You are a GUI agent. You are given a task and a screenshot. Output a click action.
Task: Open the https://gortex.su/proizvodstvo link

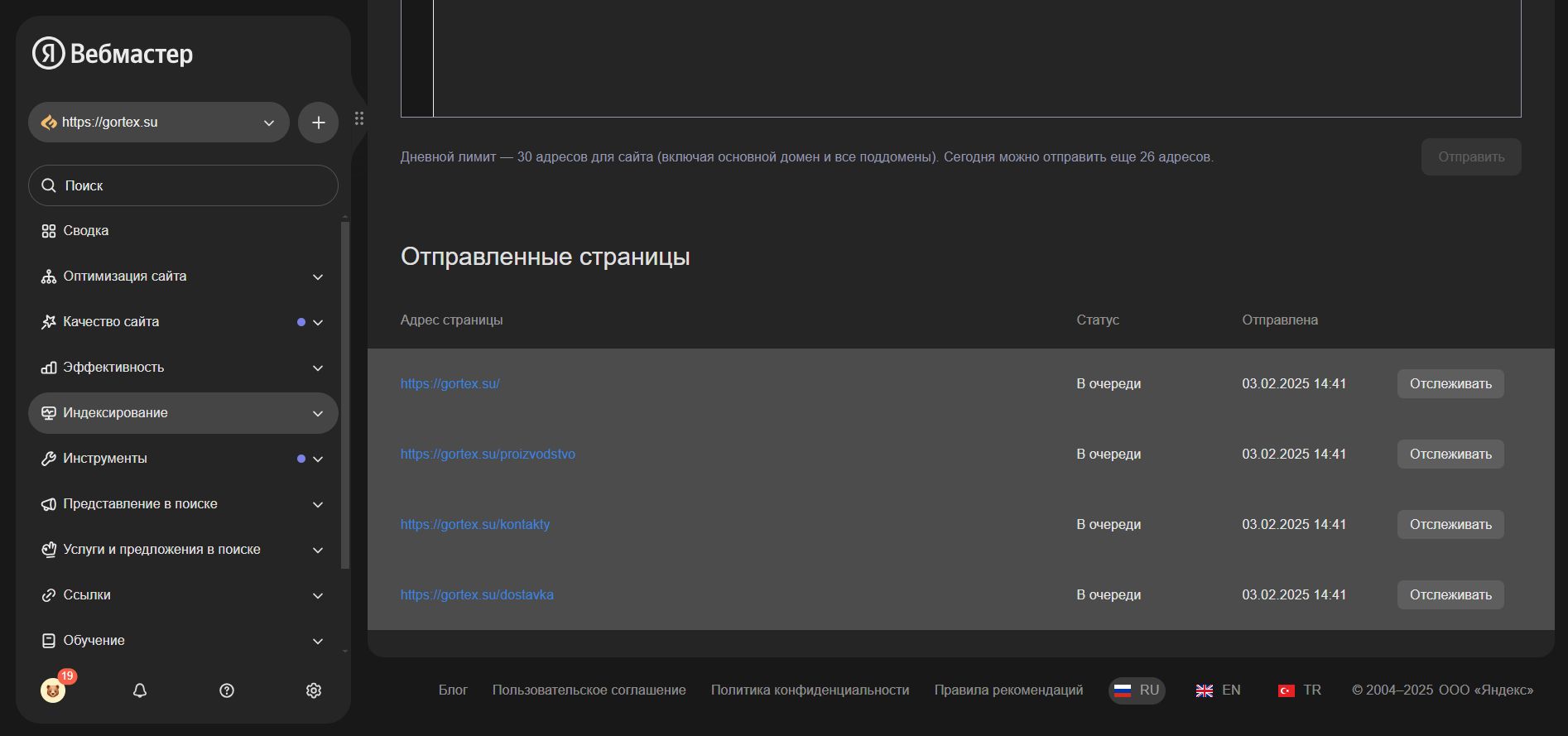[x=488, y=454]
